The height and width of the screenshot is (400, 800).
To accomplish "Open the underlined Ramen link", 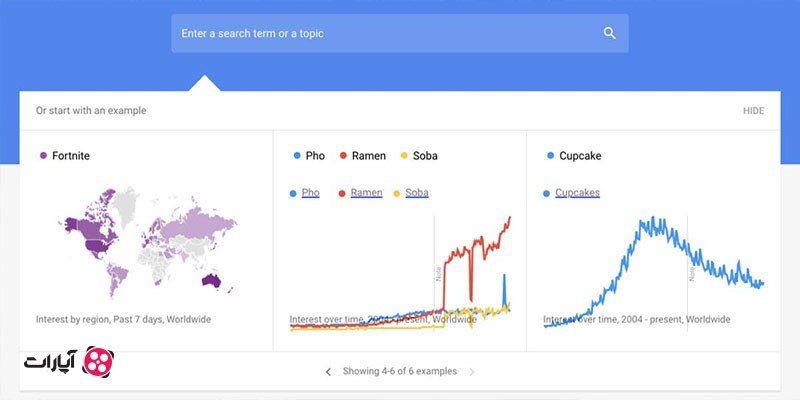I will coord(366,192).
